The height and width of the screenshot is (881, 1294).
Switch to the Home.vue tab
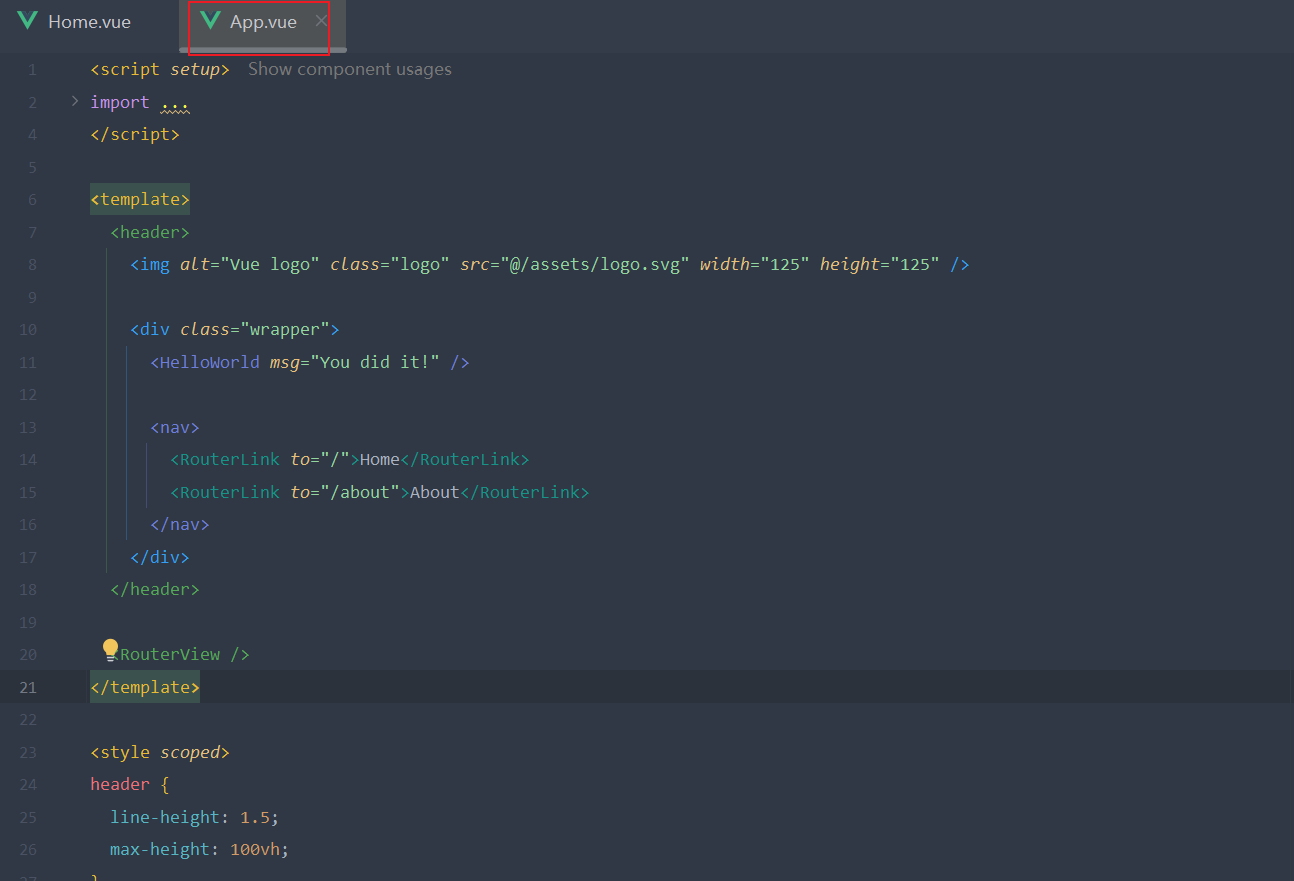click(74, 22)
